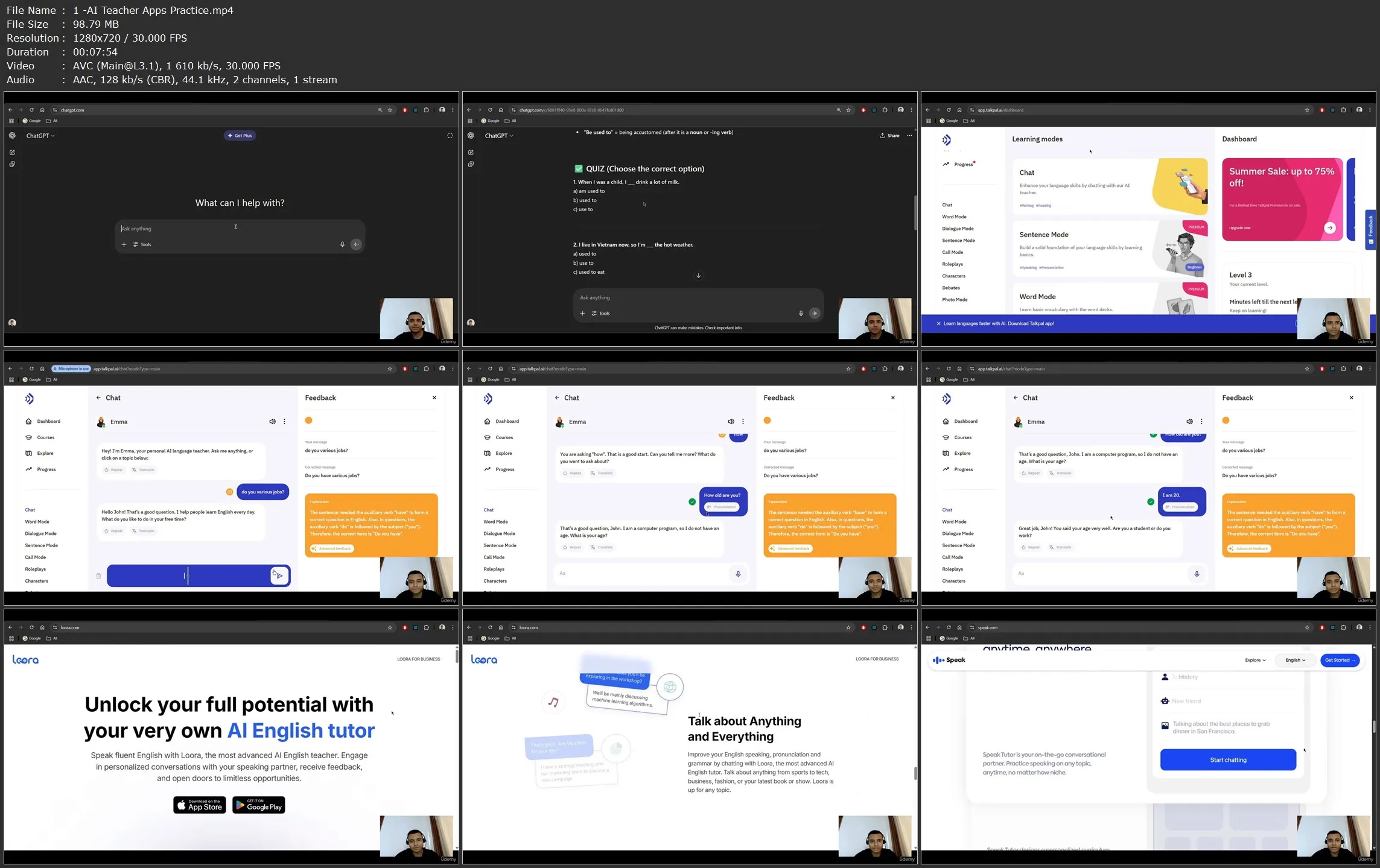The width and height of the screenshot is (1380, 868).
Task: Click Pronunciation under 'I am 20.' bubble
Action: coord(1181,507)
